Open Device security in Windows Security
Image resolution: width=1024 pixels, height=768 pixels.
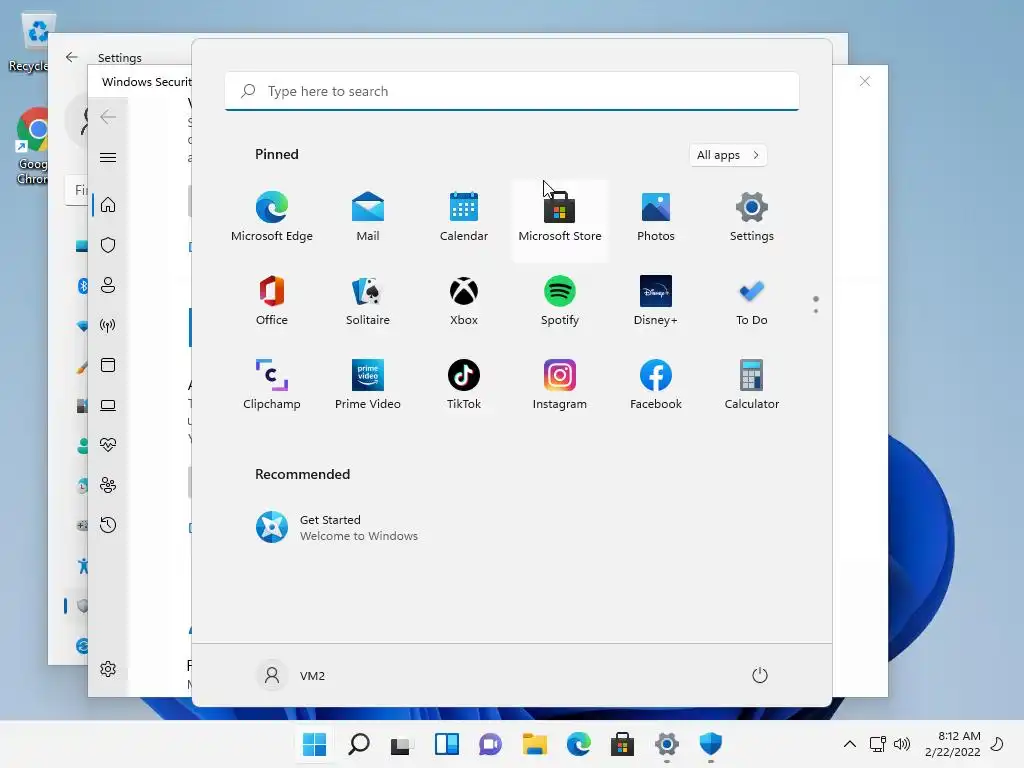(108, 406)
